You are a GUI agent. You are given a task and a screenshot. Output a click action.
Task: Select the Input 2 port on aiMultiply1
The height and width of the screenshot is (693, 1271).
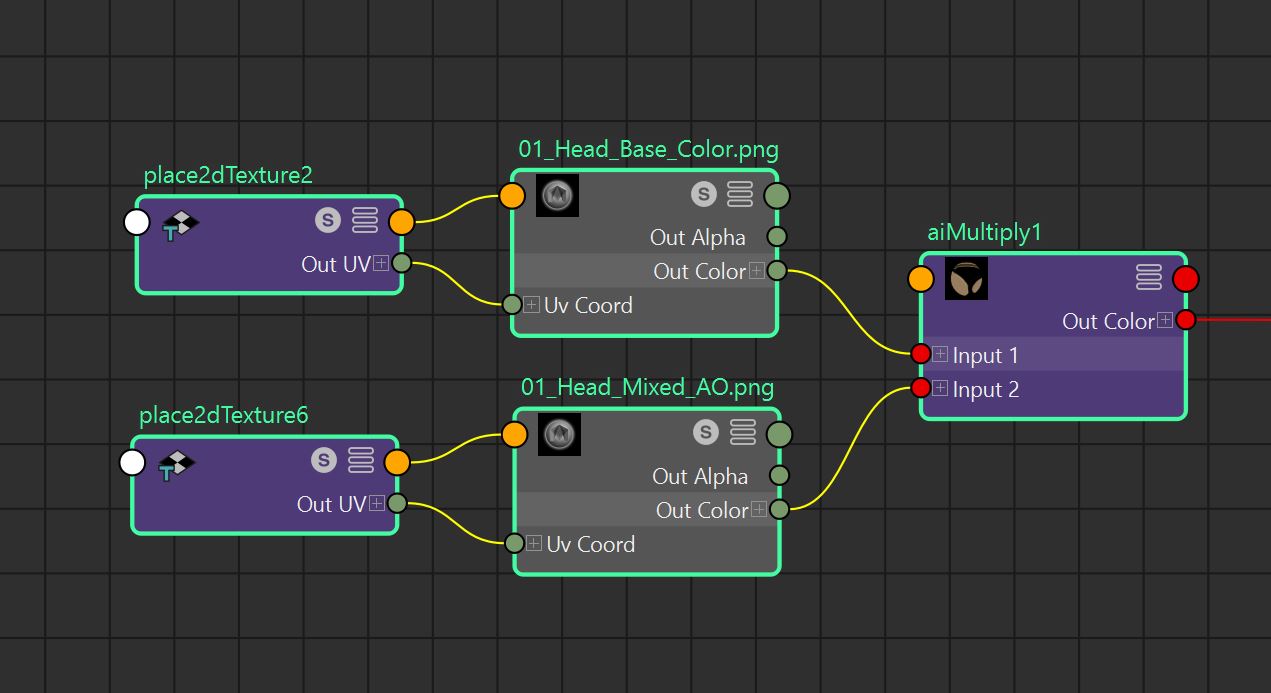coord(920,389)
